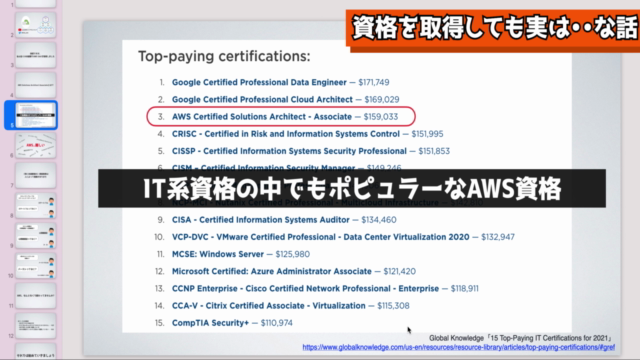The image size is (640, 360).
Task: Click the Global Knowledge 2021 source citation
Action: 521,338
